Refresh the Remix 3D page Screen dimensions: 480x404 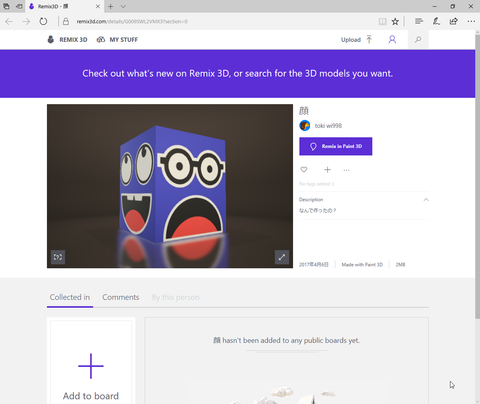pos(43,22)
